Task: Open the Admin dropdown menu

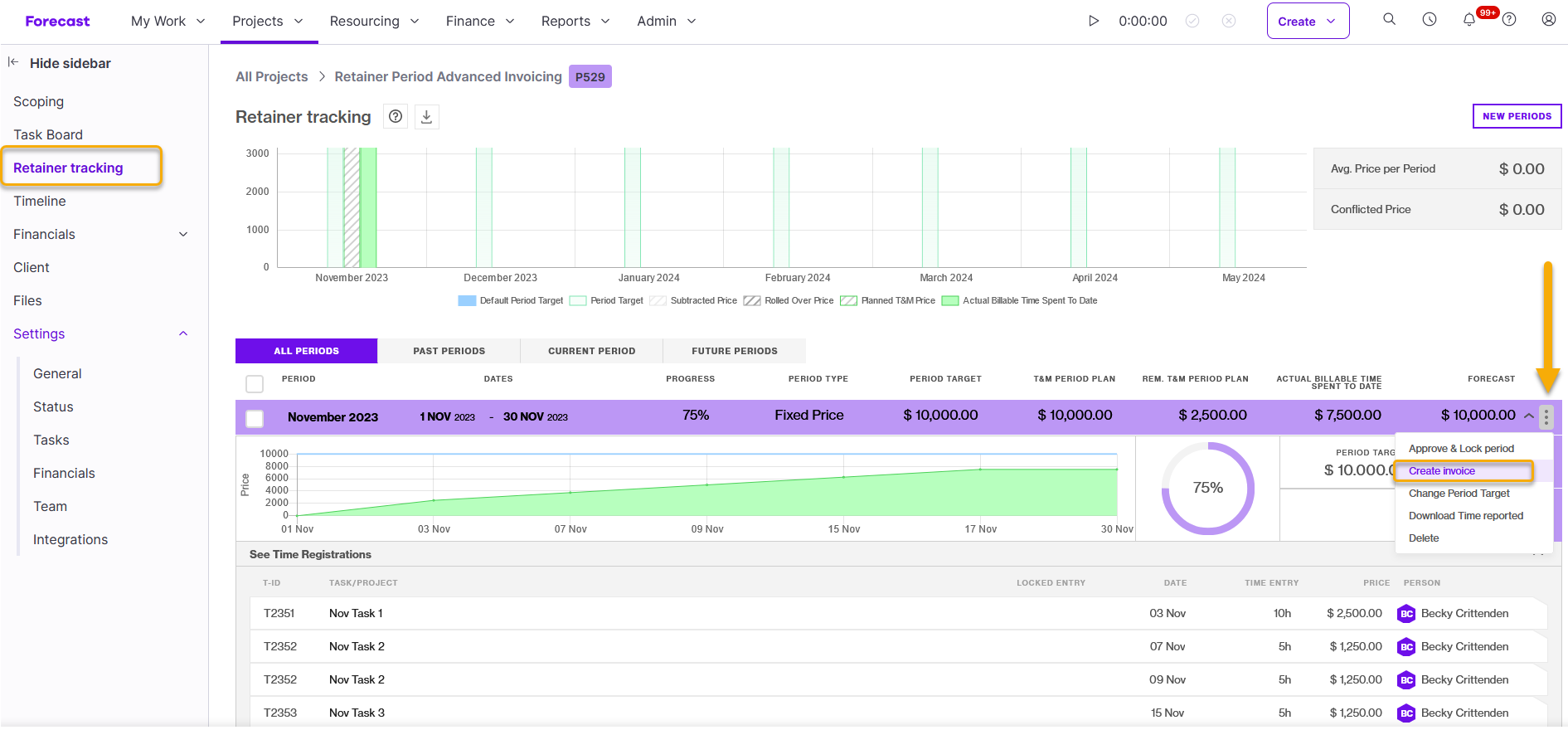Action: pyautogui.click(x=667, y=21)
